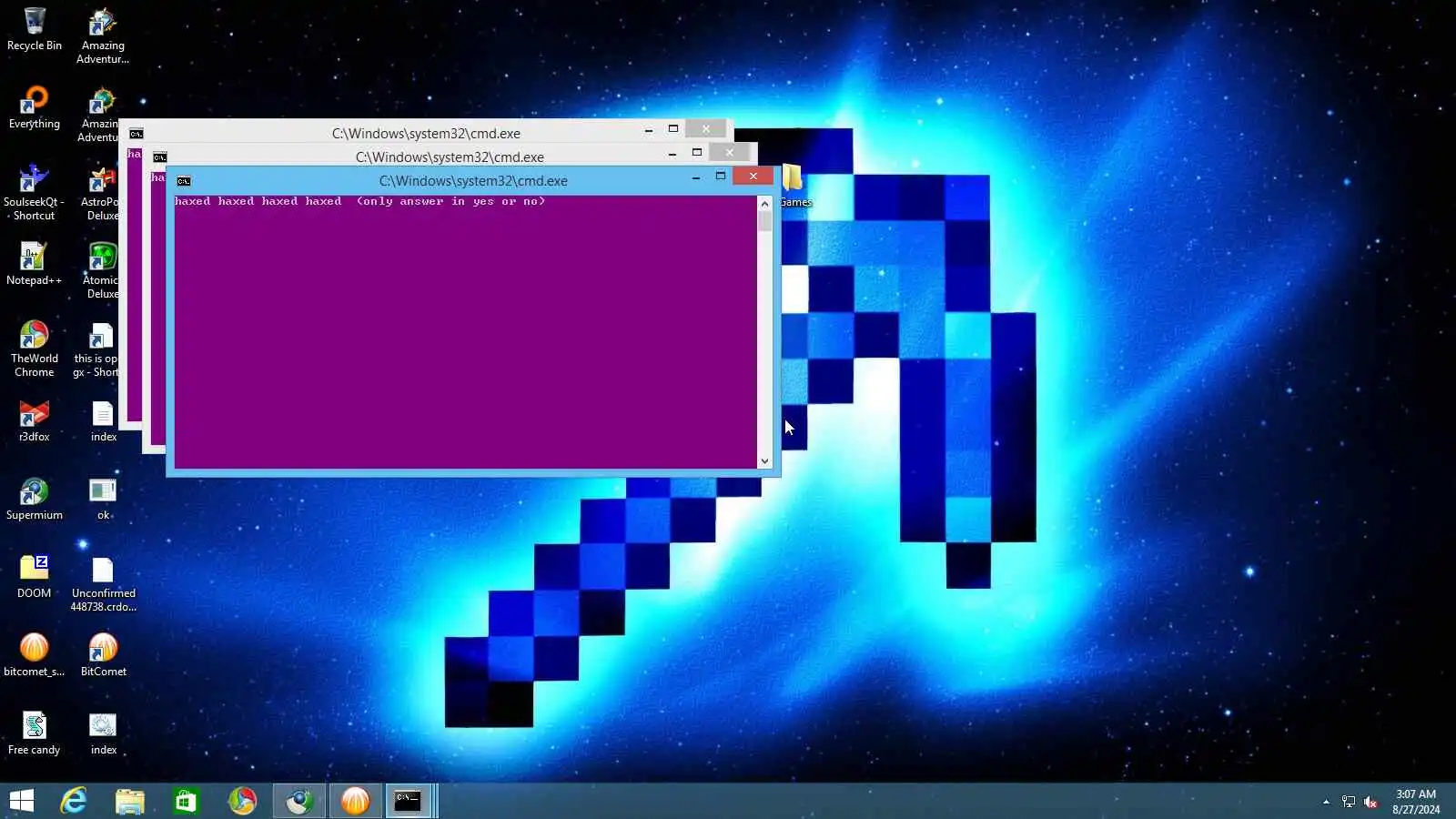Select the BitComet desktop shortcut
This screenshot has height=819, width=1456.
click(x=103, y=655)
